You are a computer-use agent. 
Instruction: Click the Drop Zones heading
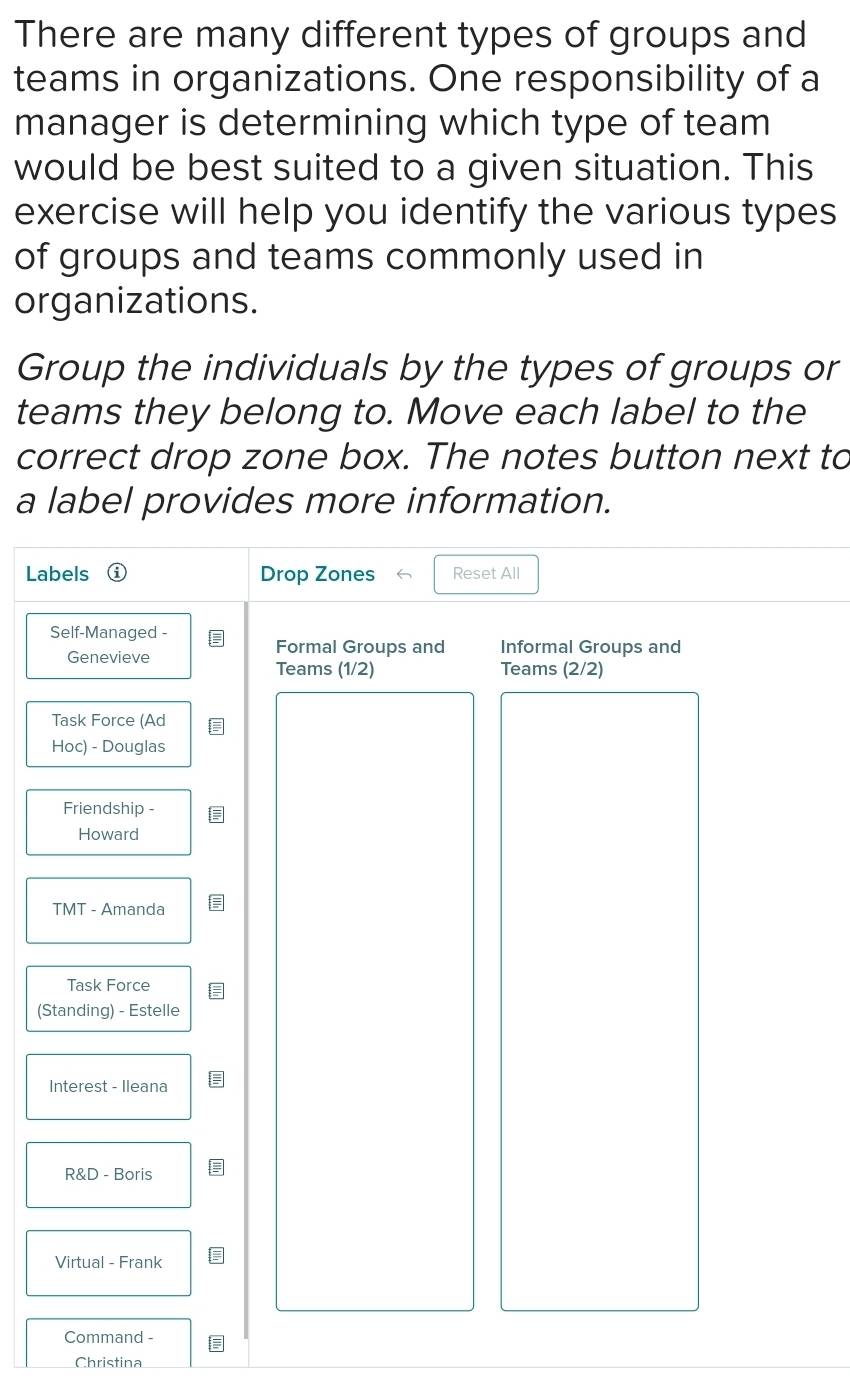coord(317,574)
